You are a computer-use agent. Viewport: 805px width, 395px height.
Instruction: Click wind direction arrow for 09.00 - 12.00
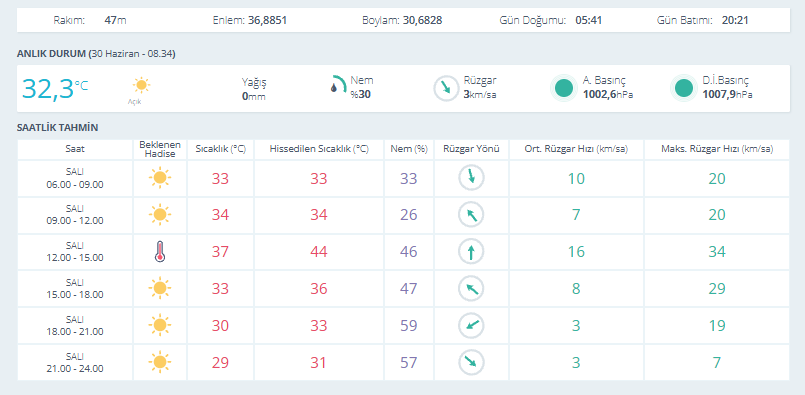471,215
